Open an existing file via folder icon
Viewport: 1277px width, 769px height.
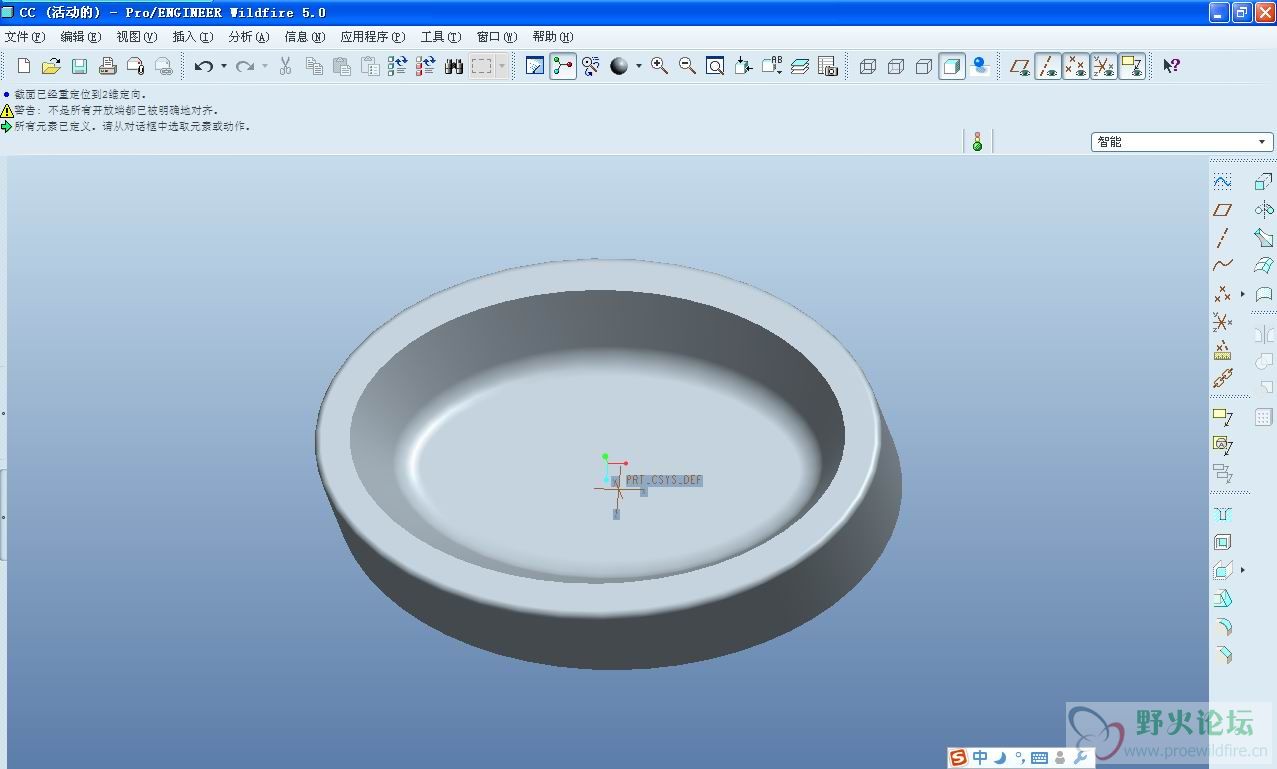[52, 66]
